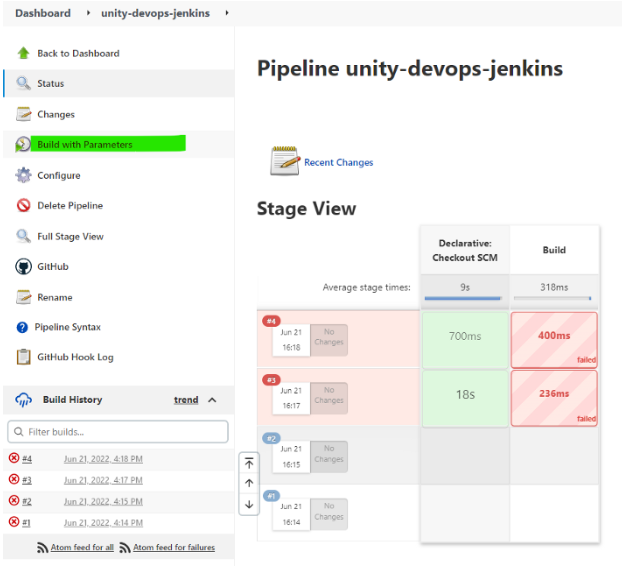Open build #4 link in Build History
Image resolution: width=622 pixels, height=571 pixels.
pyautogui.click(x=27, y=459)
